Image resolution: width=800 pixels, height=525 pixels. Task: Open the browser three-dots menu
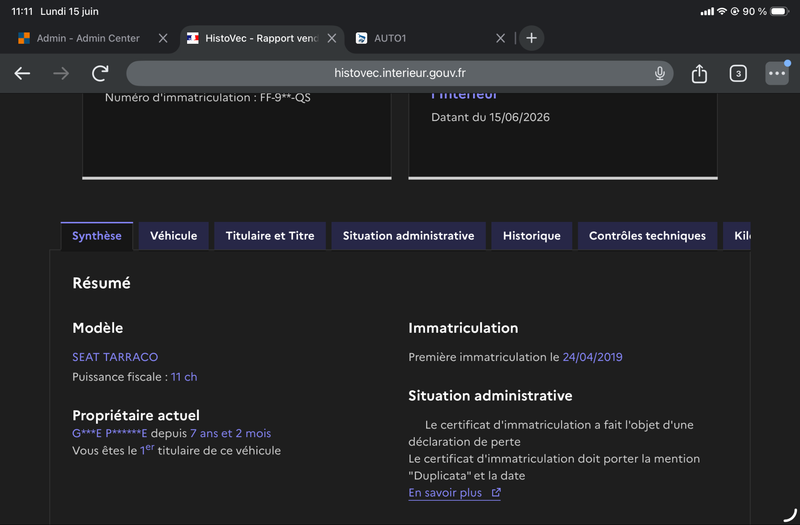tap(777, 73)
